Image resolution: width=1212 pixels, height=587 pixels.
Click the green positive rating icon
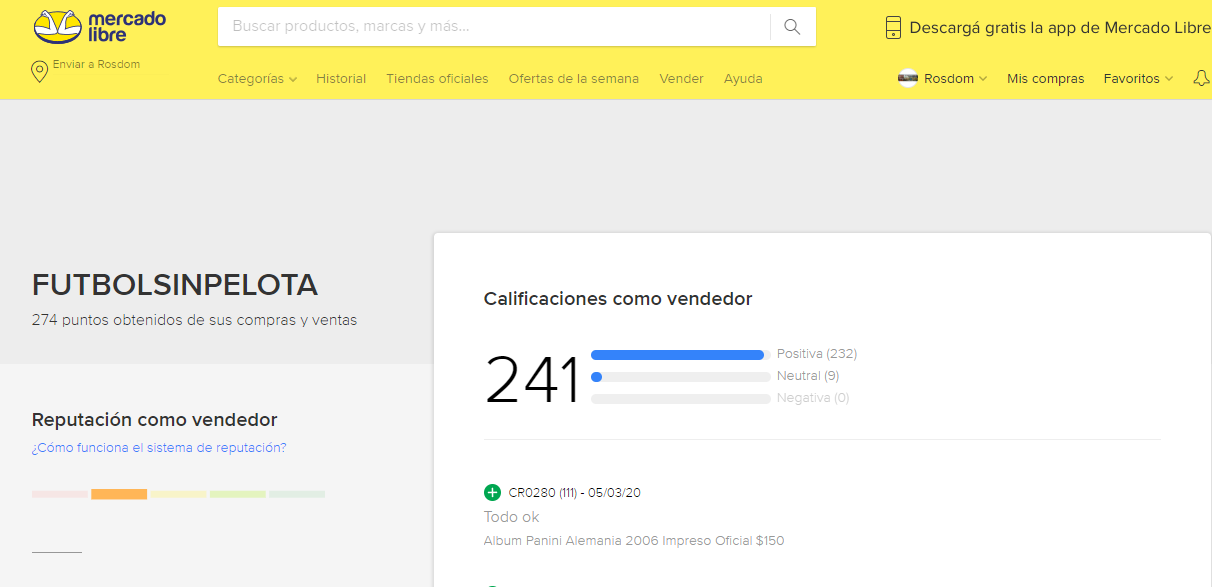[492, 492]
